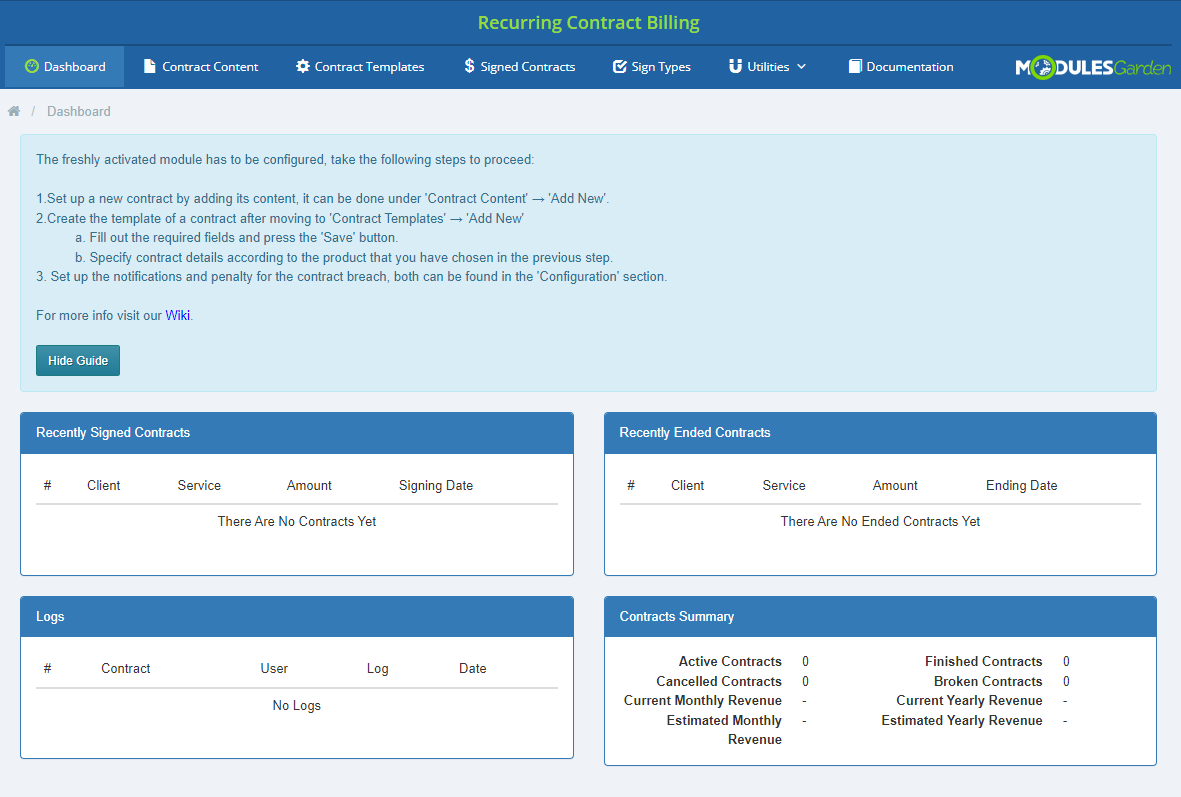This screenshot has width=1181, height=797.
Task: Open the Utilities menu label
Action: click(x=768, y=66)
